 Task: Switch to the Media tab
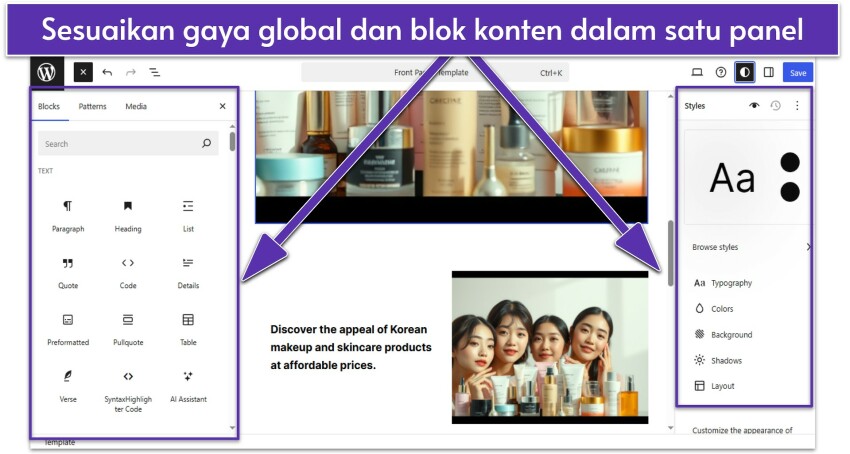pos(136,106)
